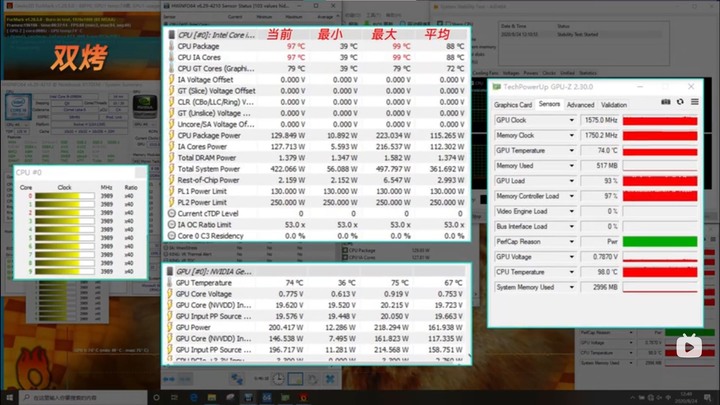
Task: Open the Windows Start menu
Action: [9, 397]
